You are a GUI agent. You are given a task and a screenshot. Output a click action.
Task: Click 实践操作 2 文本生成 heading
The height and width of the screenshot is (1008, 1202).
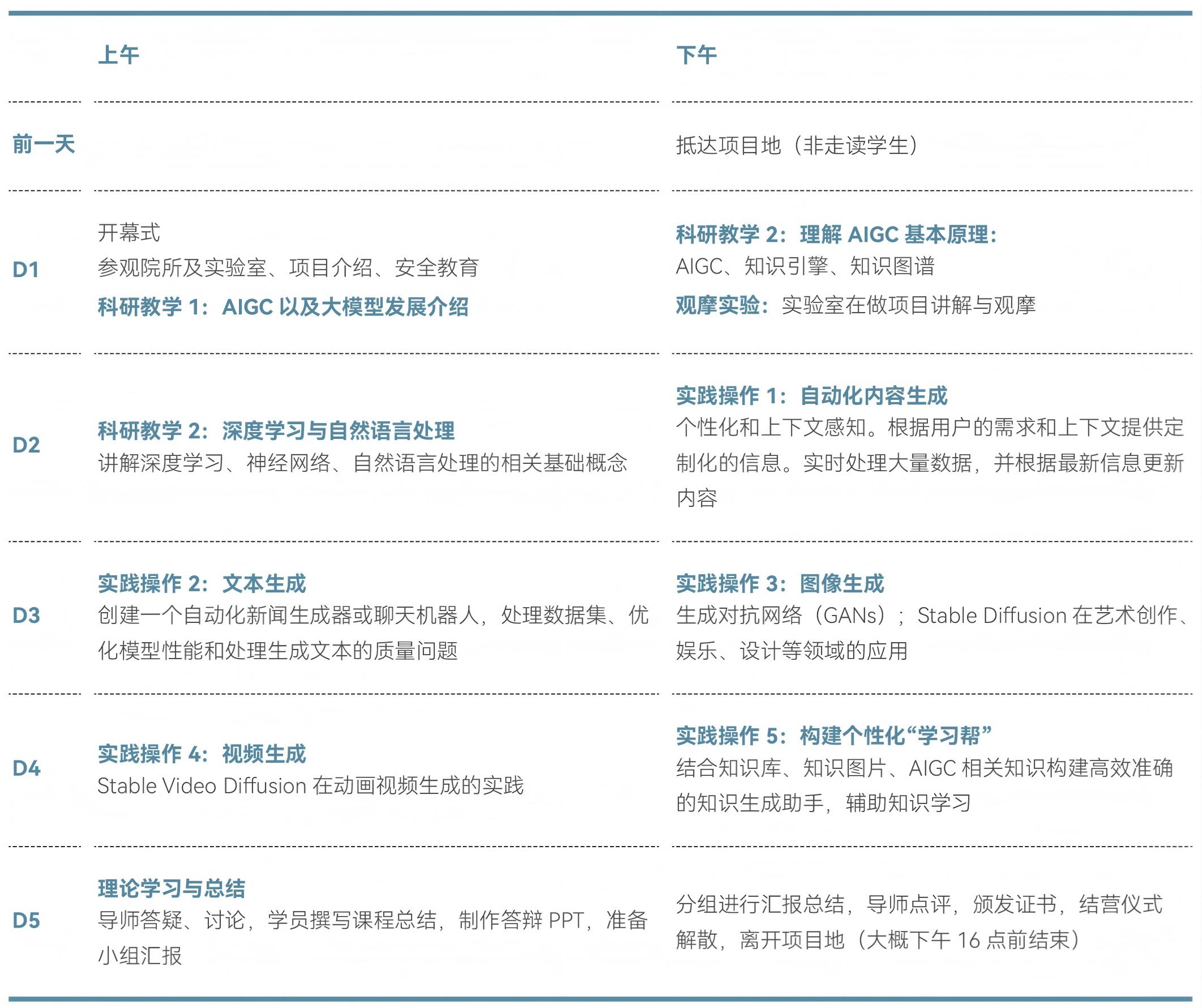[x=202, y=584]
